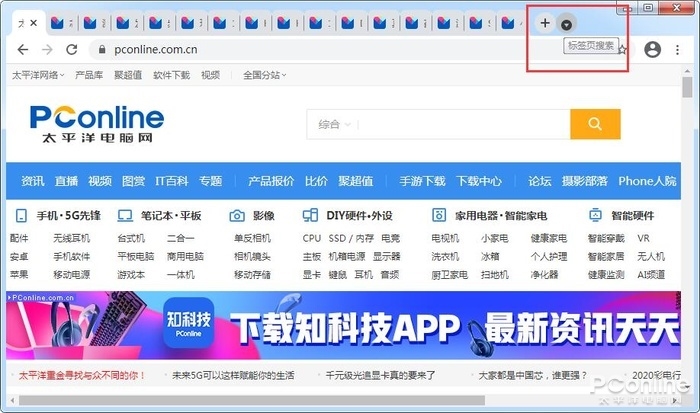Expand the 太平洋网络 dropdown menu
700x413 pixels.
coord(37,75)
